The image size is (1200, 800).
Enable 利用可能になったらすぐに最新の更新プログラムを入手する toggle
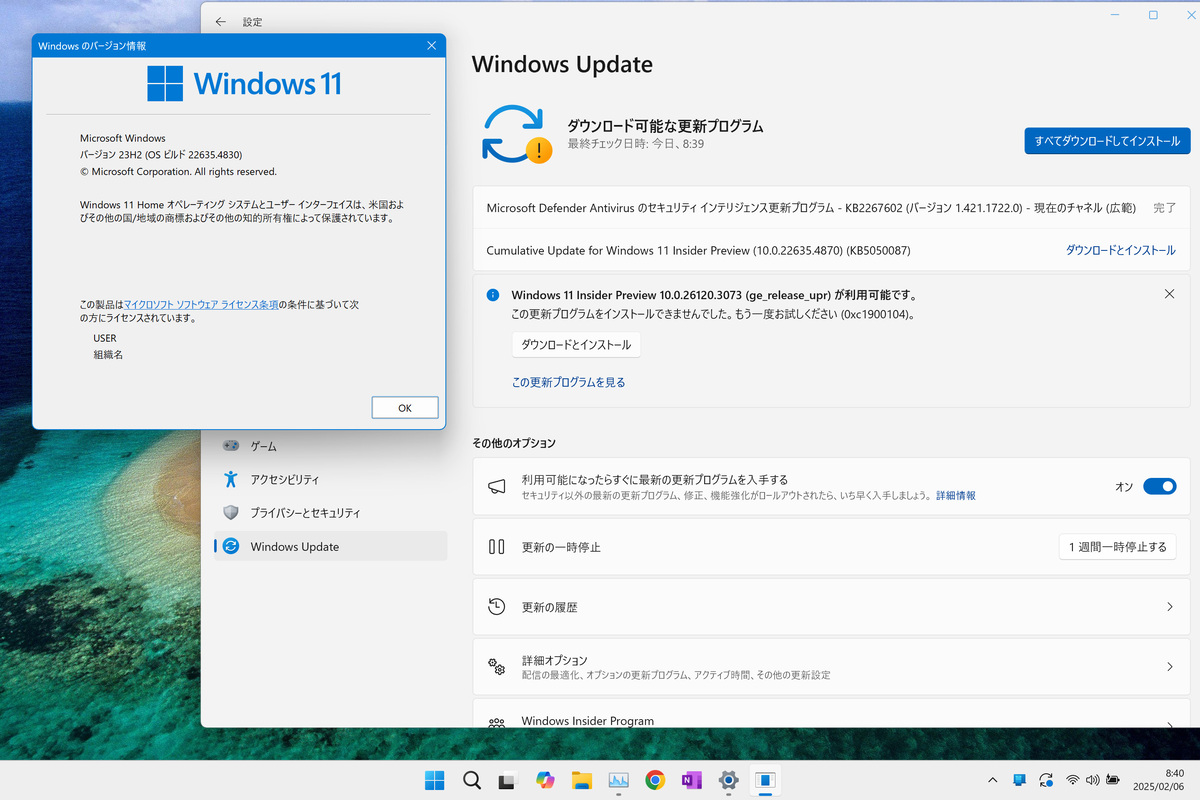point(1160,486)
